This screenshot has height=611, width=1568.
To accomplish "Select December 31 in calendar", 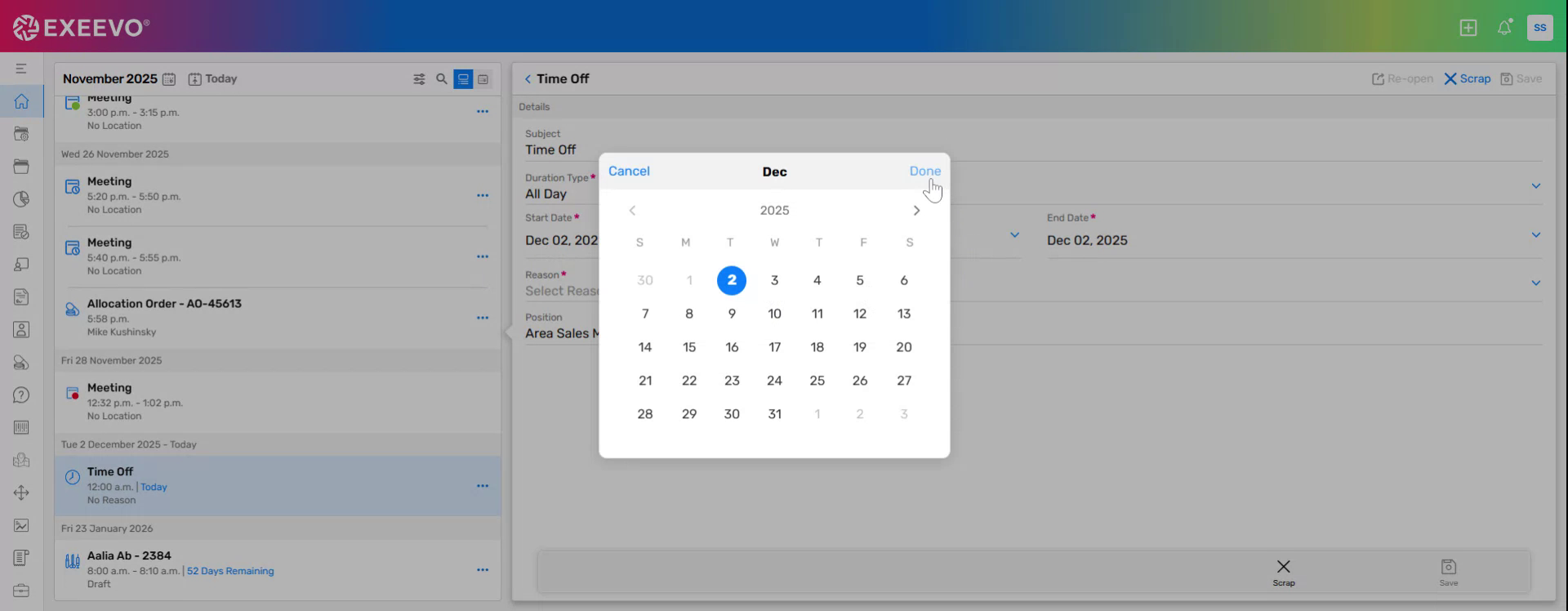I will 774,414.
